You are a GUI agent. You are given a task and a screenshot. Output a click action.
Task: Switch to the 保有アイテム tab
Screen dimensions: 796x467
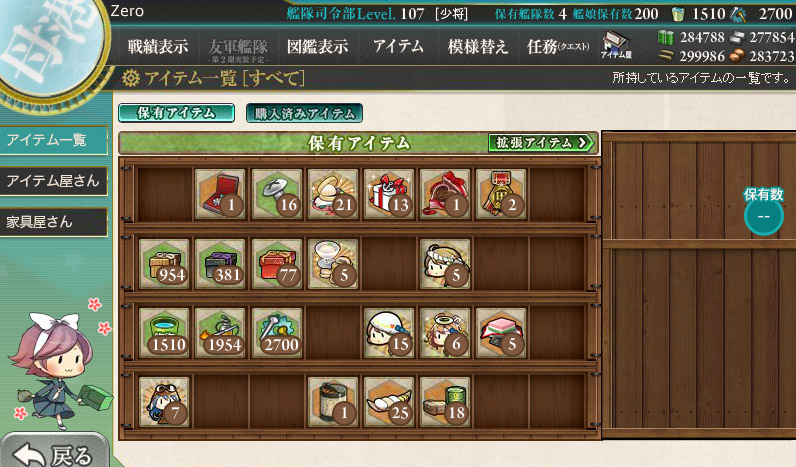tap(177, 113)
